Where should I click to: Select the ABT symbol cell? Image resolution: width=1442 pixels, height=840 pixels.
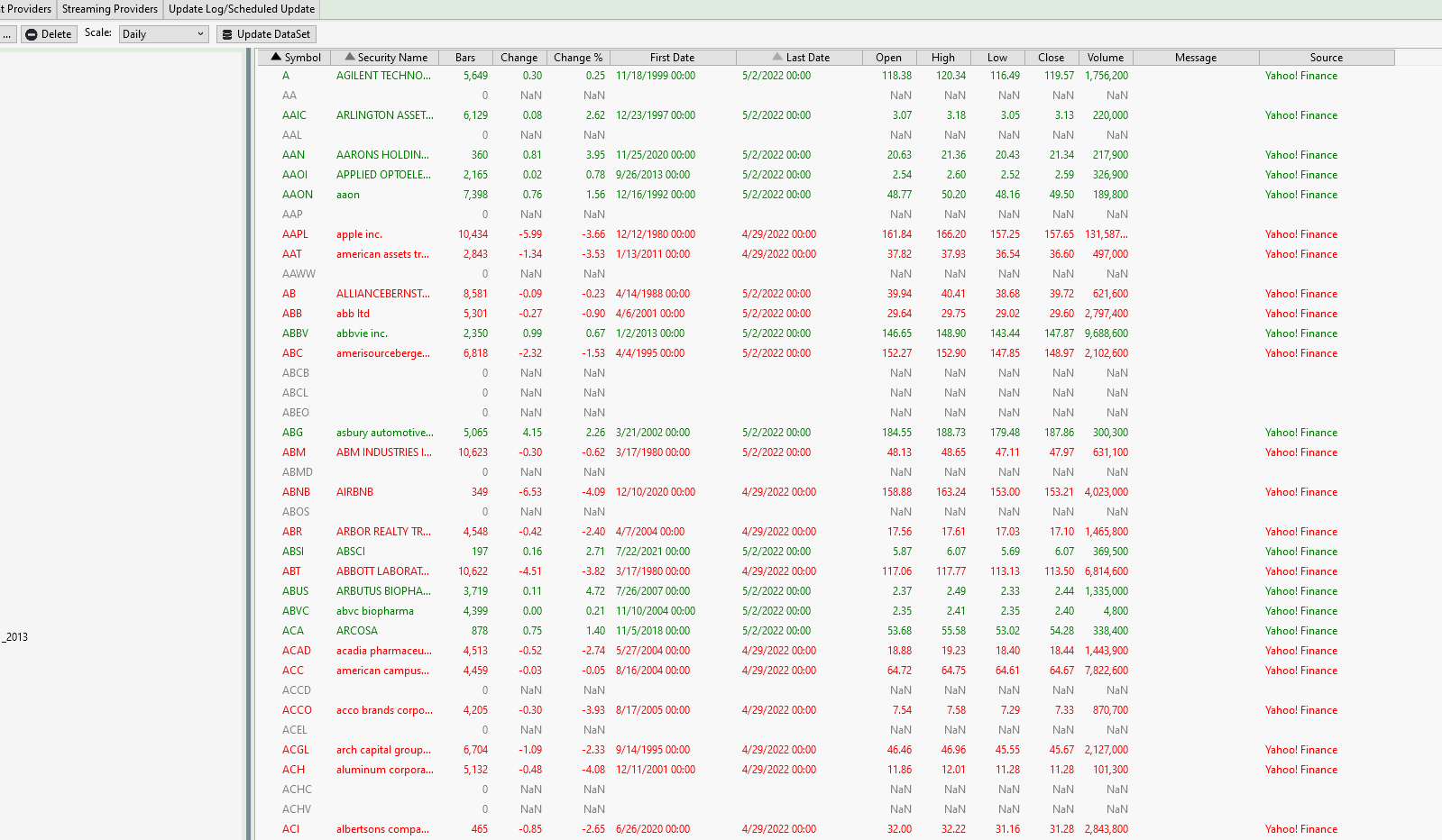pos(291,571)
